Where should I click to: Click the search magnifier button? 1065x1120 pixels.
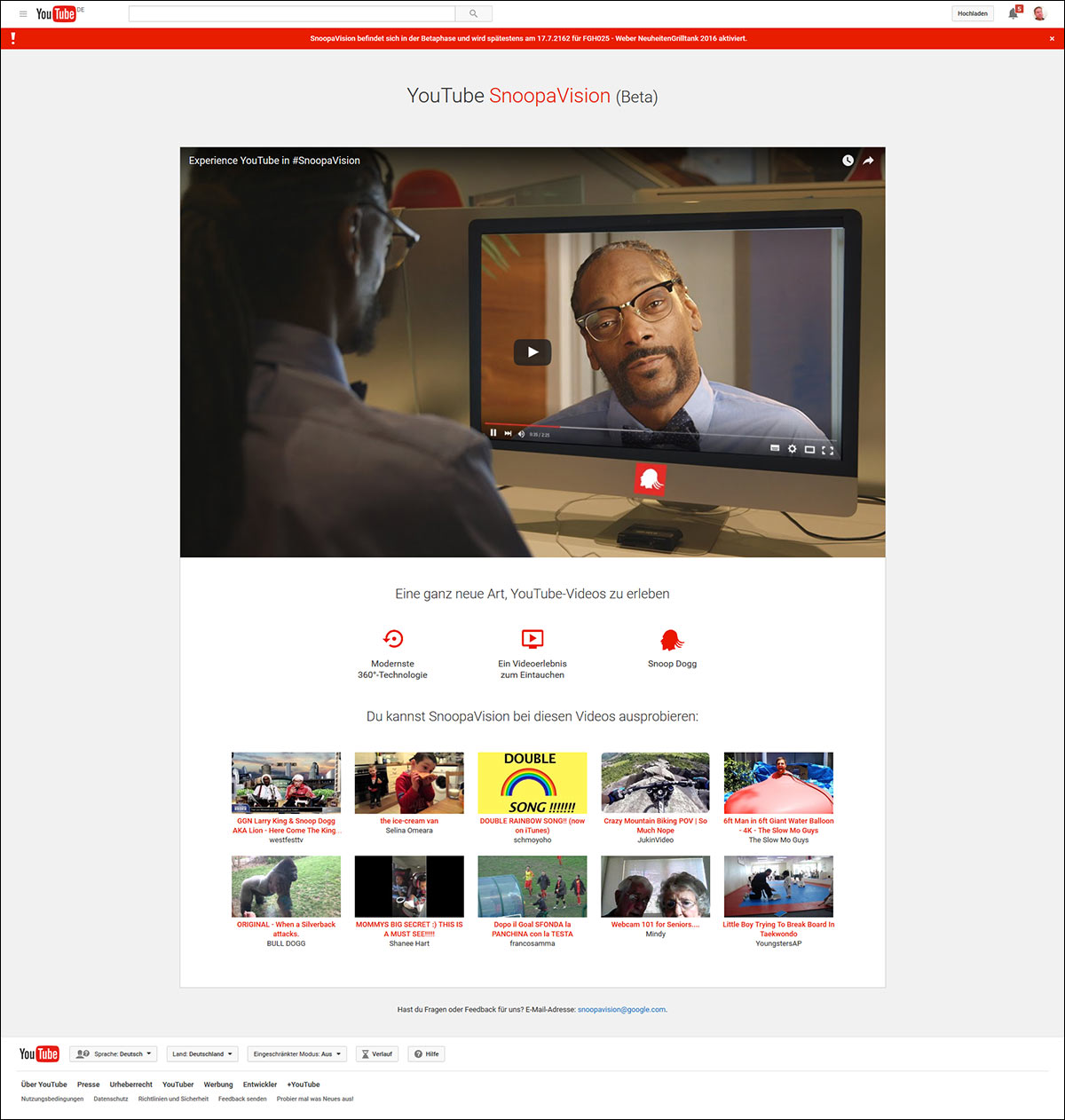(473, 13)
